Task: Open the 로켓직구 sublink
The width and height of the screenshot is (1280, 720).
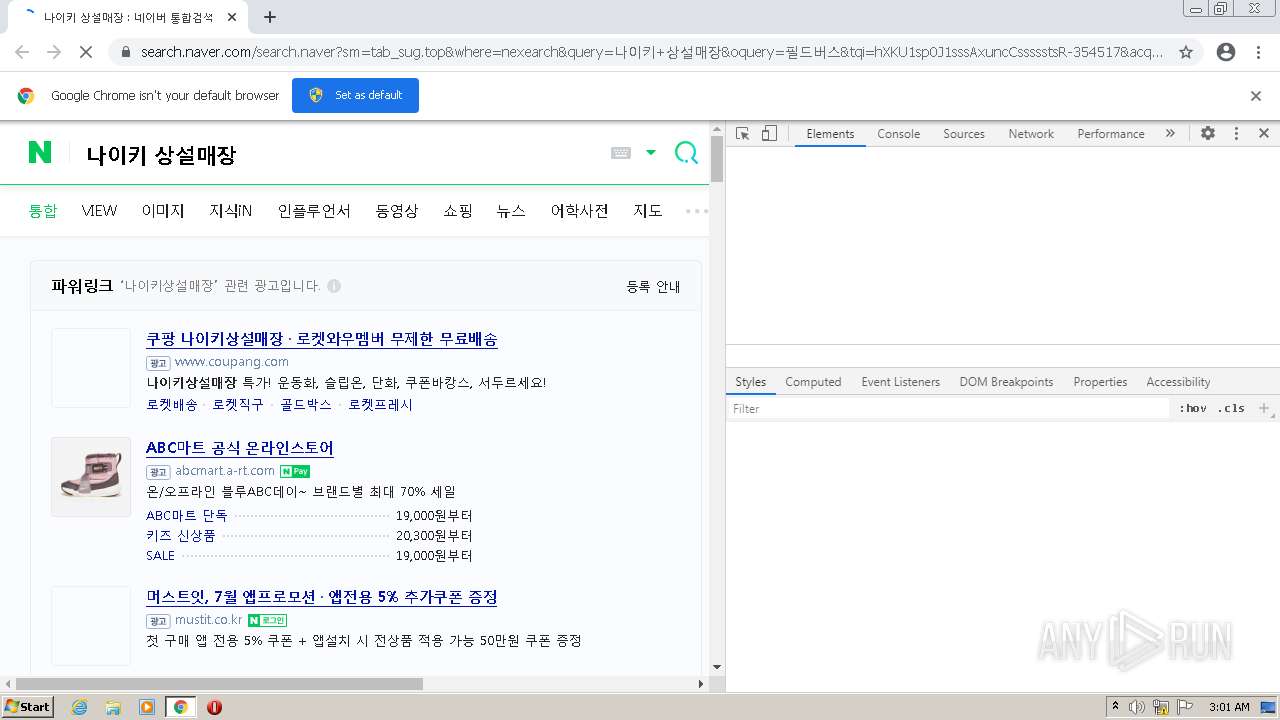Action: click(238, 405)
